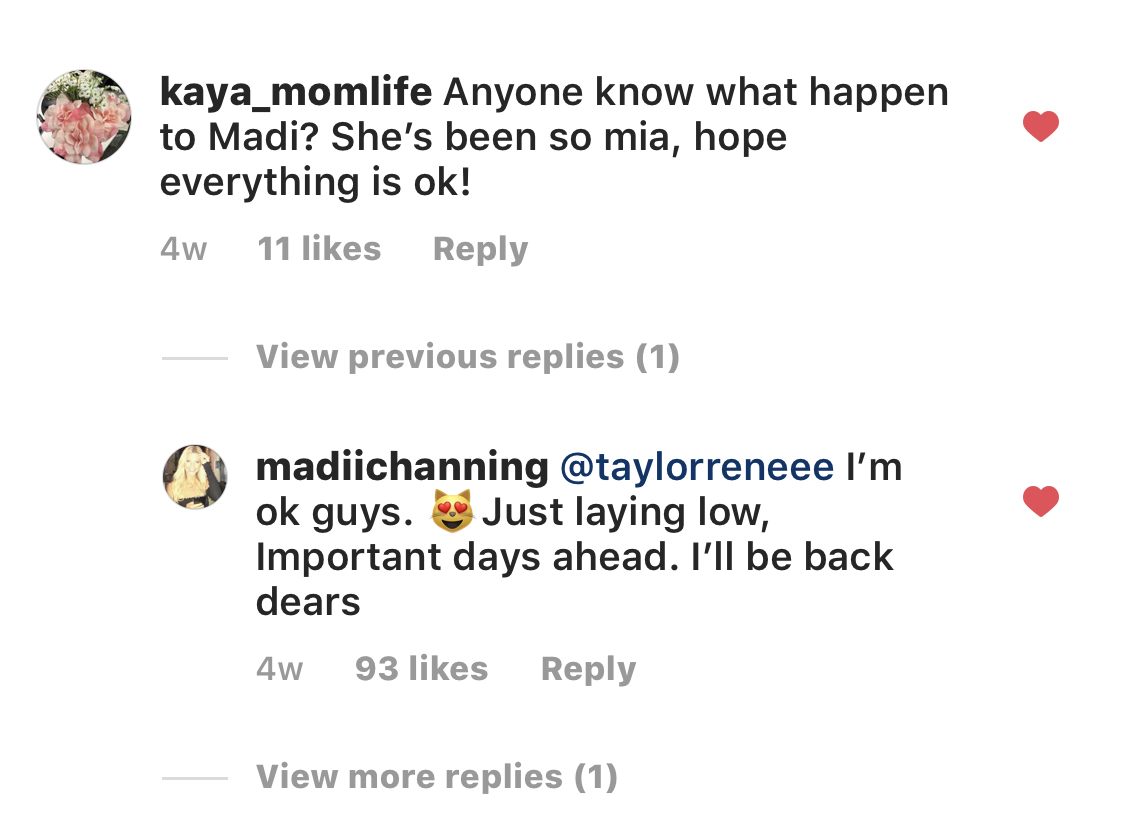Expand View more replies (1)
Image resolution: width=1125 pixels, height=840 pixels.
click(x=437, y=776)
